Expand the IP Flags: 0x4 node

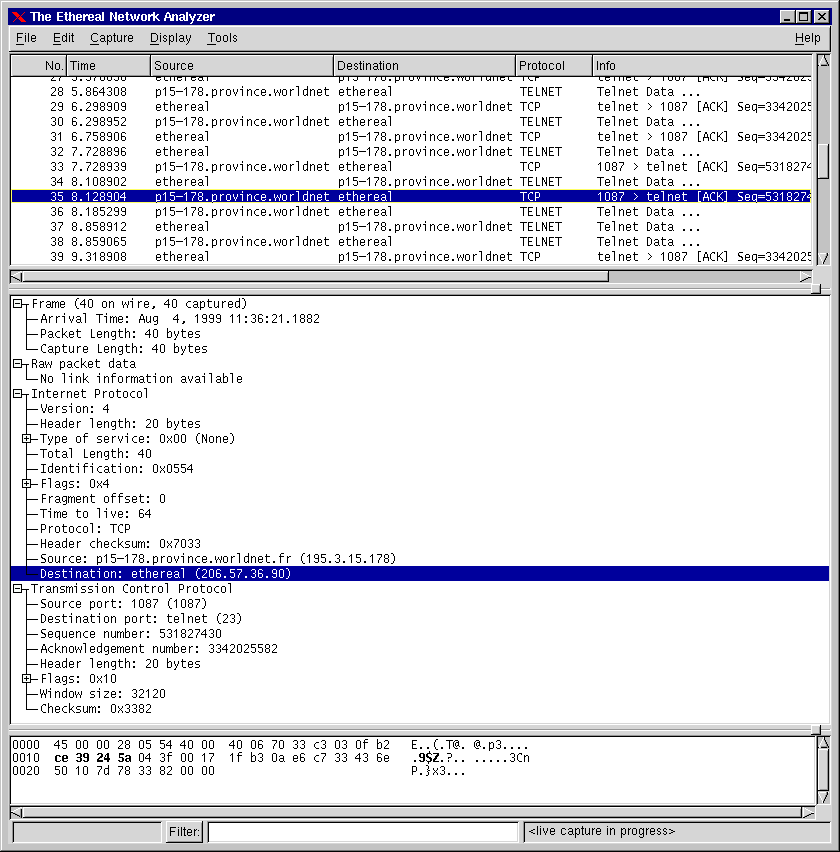point(27,484)
